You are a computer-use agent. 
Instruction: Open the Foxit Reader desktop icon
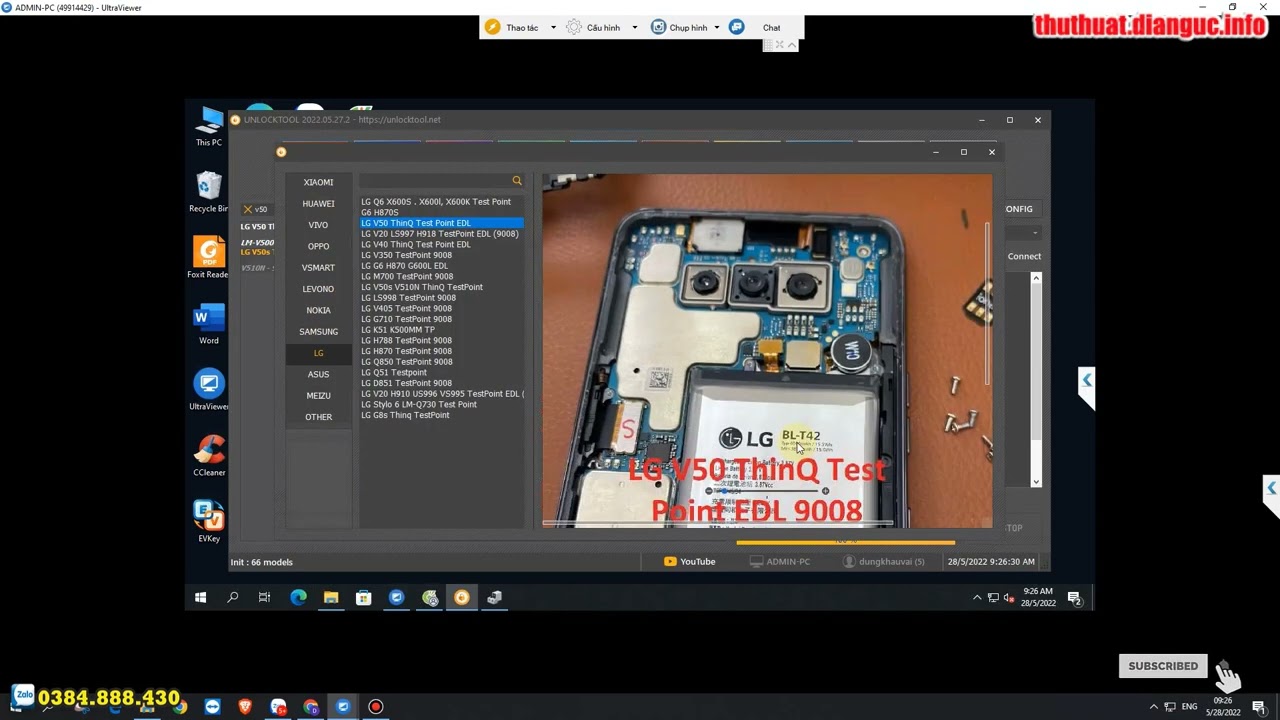click(209, 258)
